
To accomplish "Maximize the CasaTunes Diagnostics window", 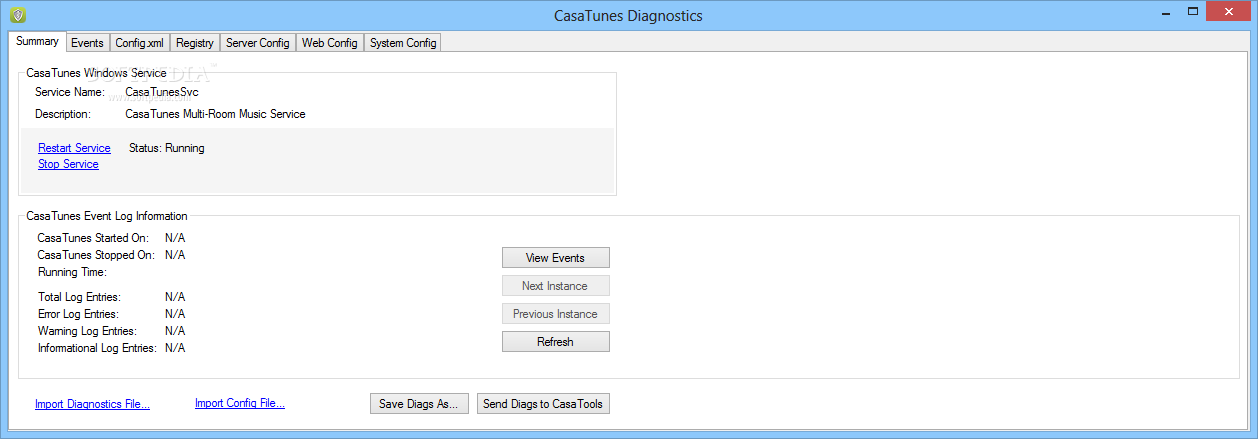I will pos(1194,11).
